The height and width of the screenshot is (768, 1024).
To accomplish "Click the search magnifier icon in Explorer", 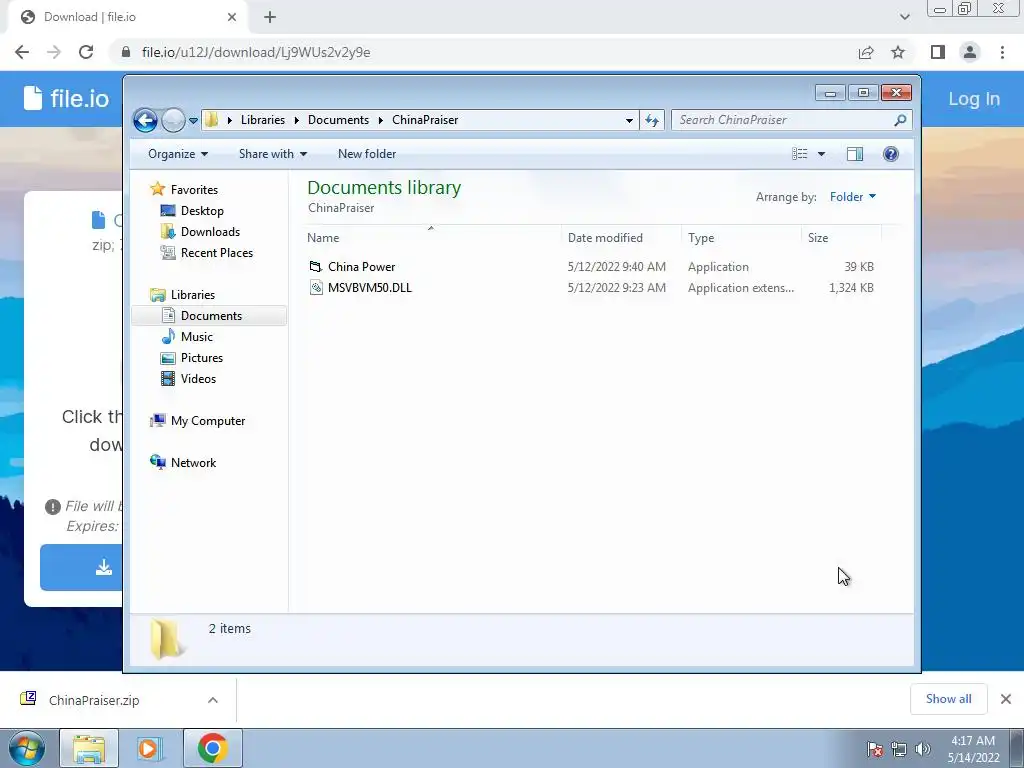I will coord(900,120).
